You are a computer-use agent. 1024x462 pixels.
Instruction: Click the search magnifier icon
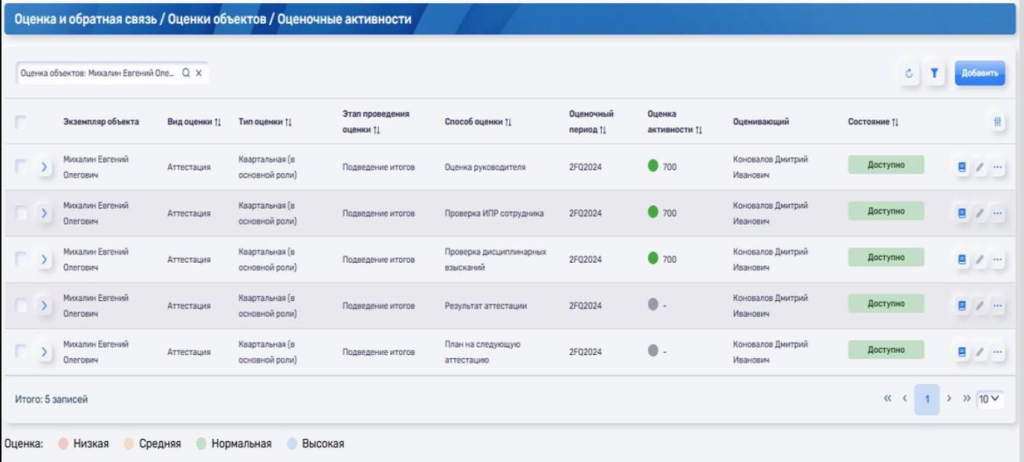[186, 73]
